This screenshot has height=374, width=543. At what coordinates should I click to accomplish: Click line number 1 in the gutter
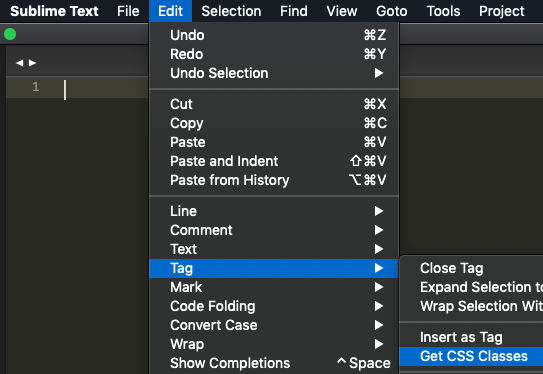click(36, 87)
